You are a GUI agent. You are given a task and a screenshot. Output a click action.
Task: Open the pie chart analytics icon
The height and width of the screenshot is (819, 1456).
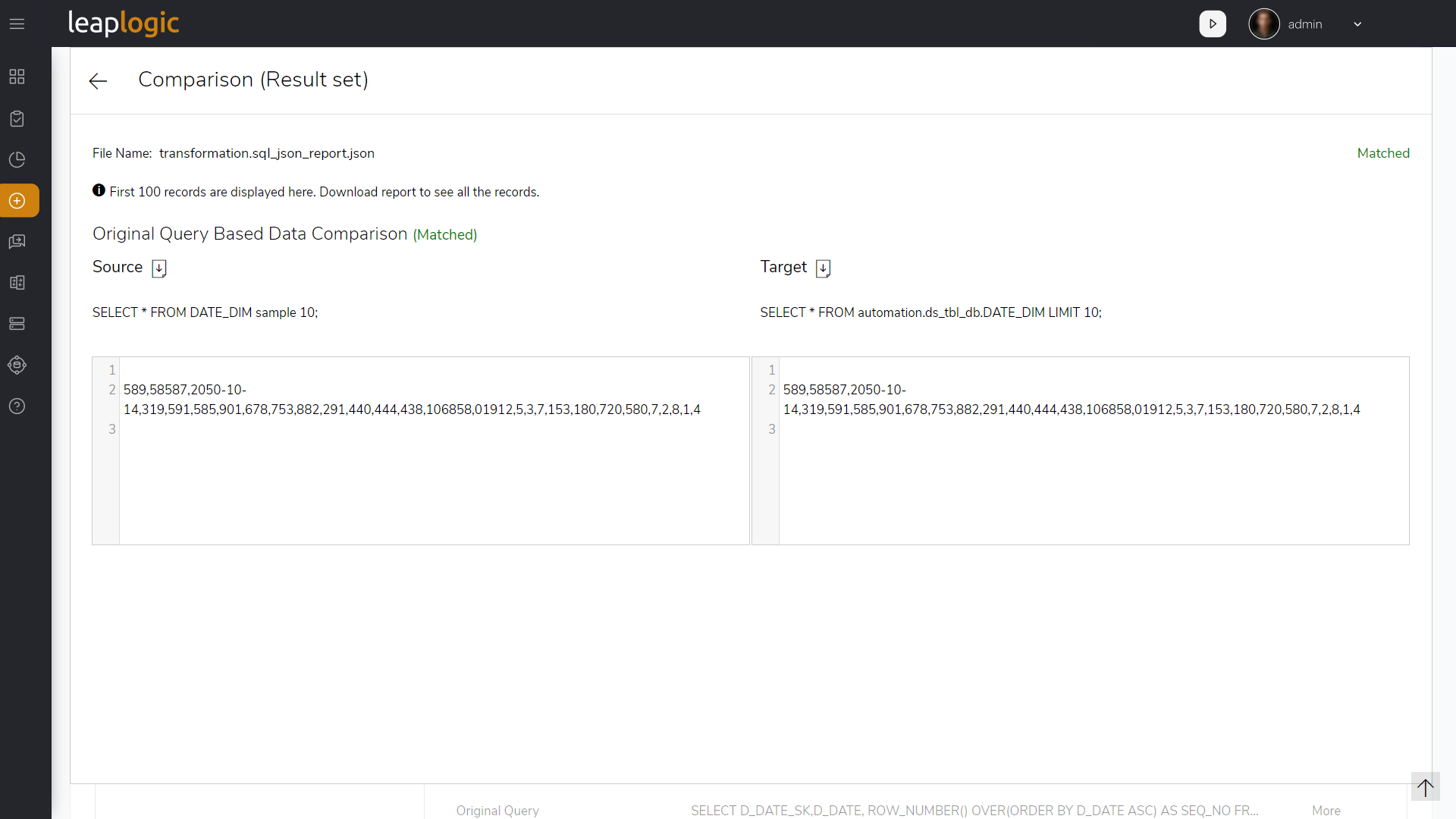16,159
